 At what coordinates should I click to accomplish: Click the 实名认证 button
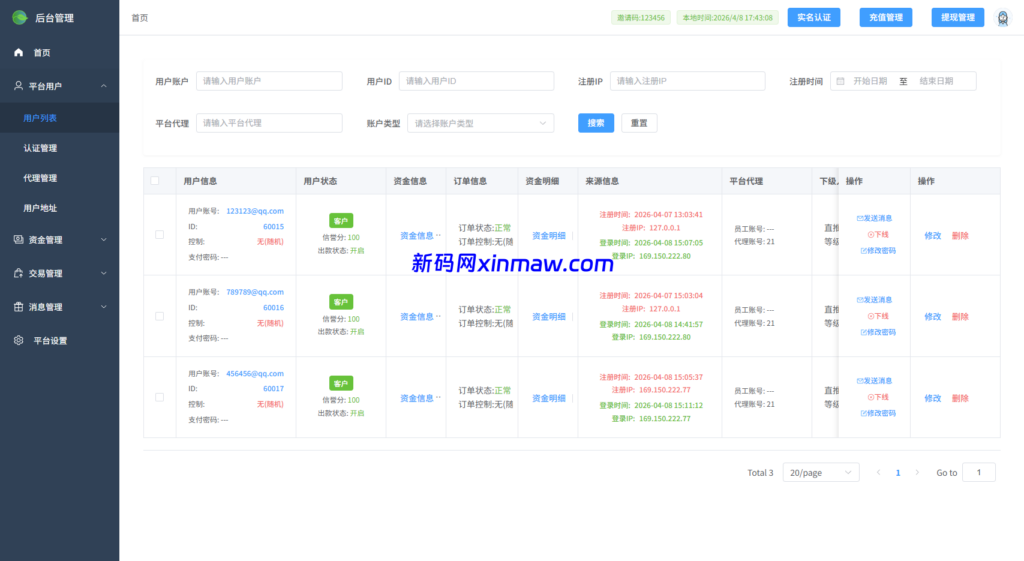tap(814, 18)
